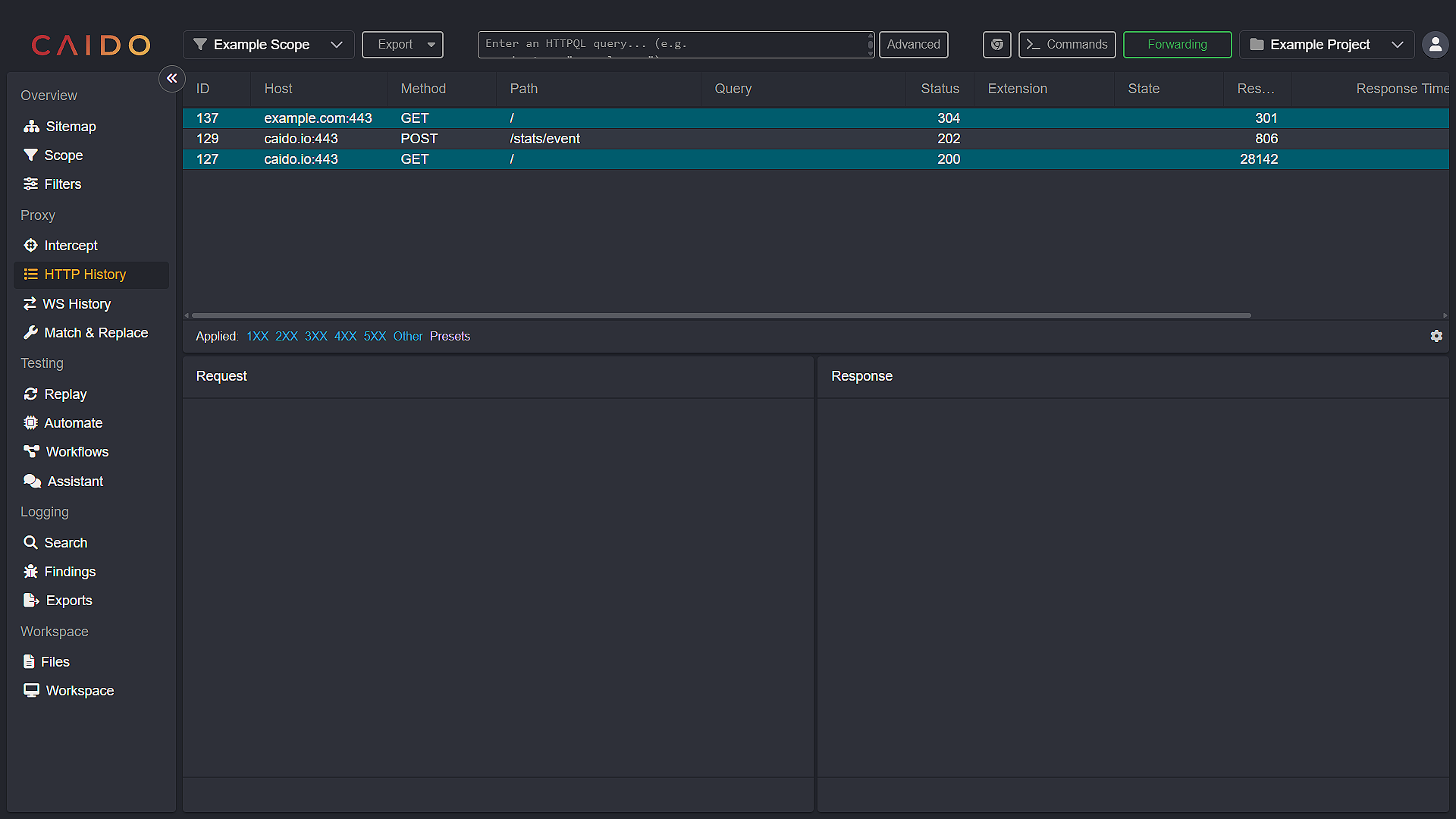Toggle the 5XX status filter
This screenshot has width=1456, height=819.
pos(375,336)
